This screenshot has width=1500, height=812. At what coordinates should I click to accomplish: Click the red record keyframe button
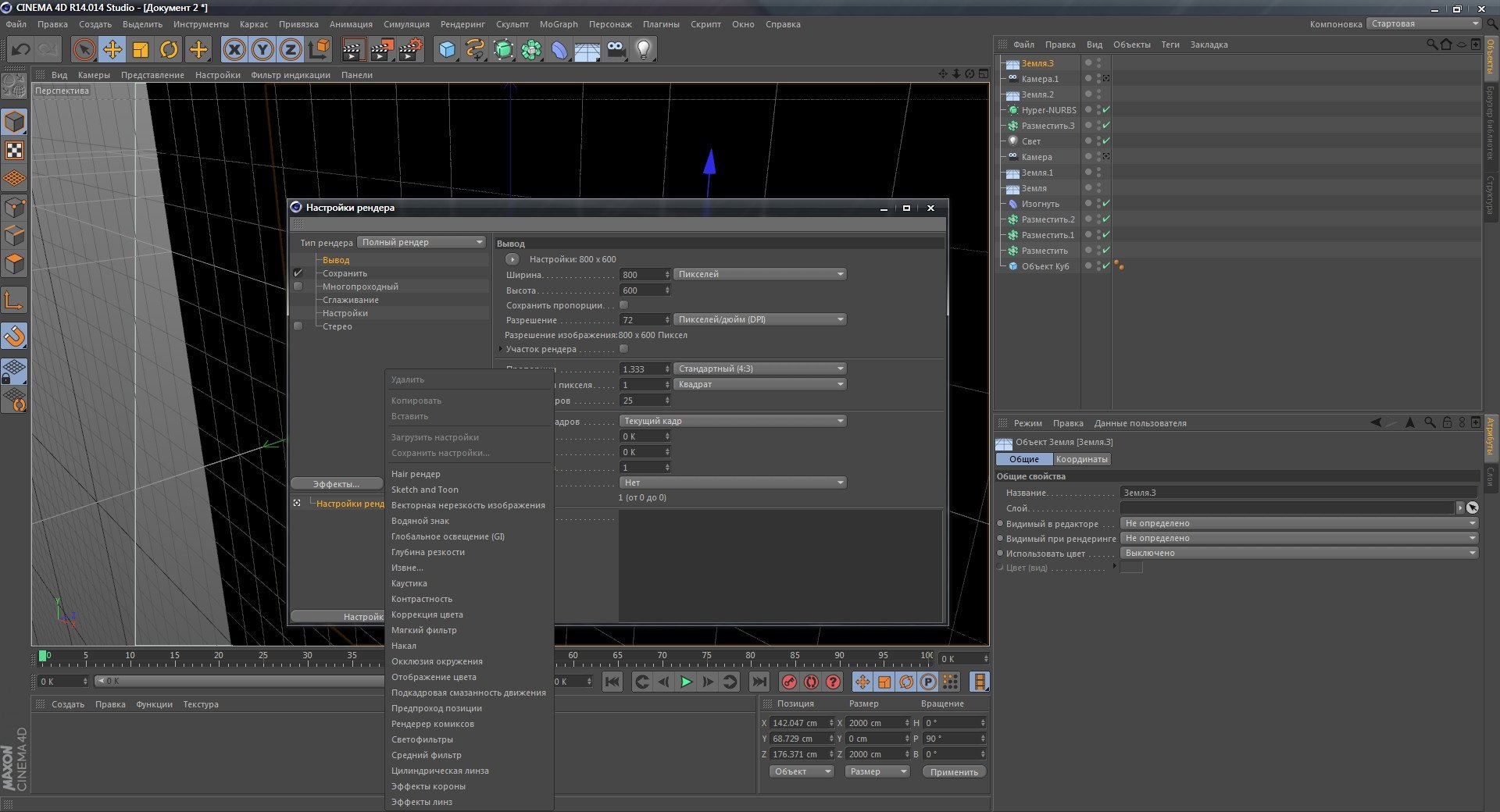pos(789,682)
